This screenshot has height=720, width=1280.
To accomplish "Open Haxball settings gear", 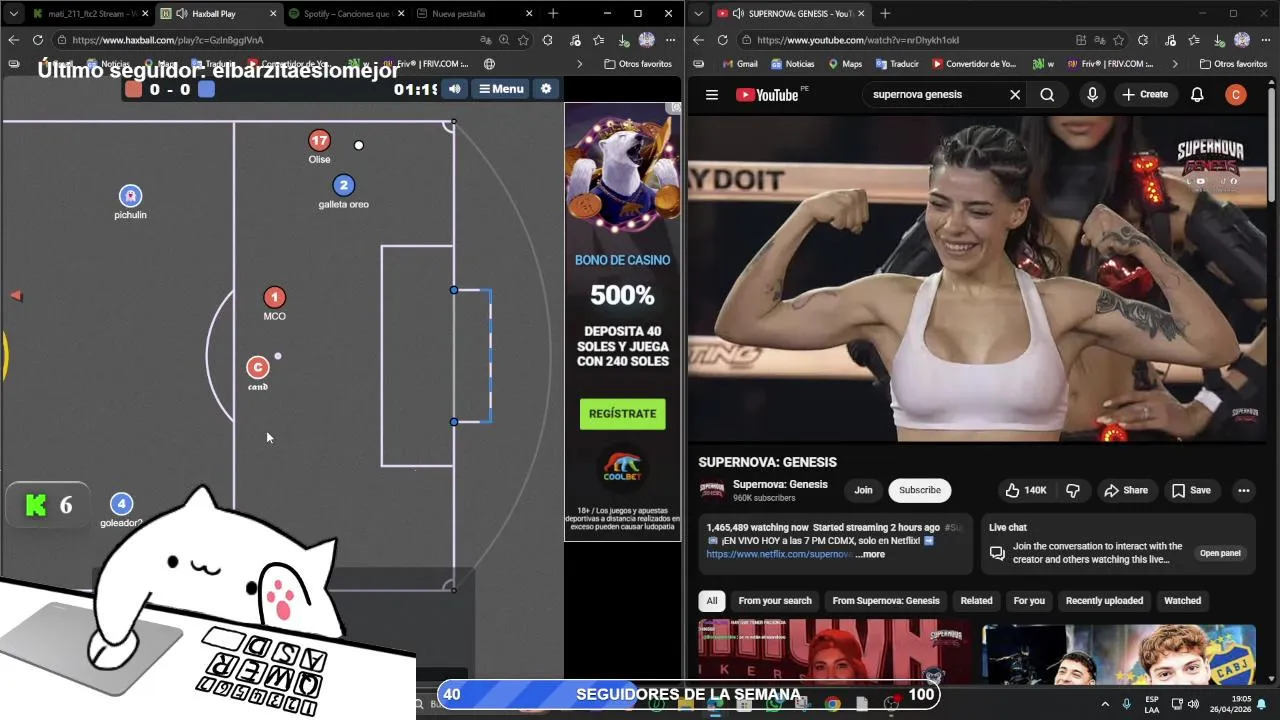I will (x=546, y=89).
